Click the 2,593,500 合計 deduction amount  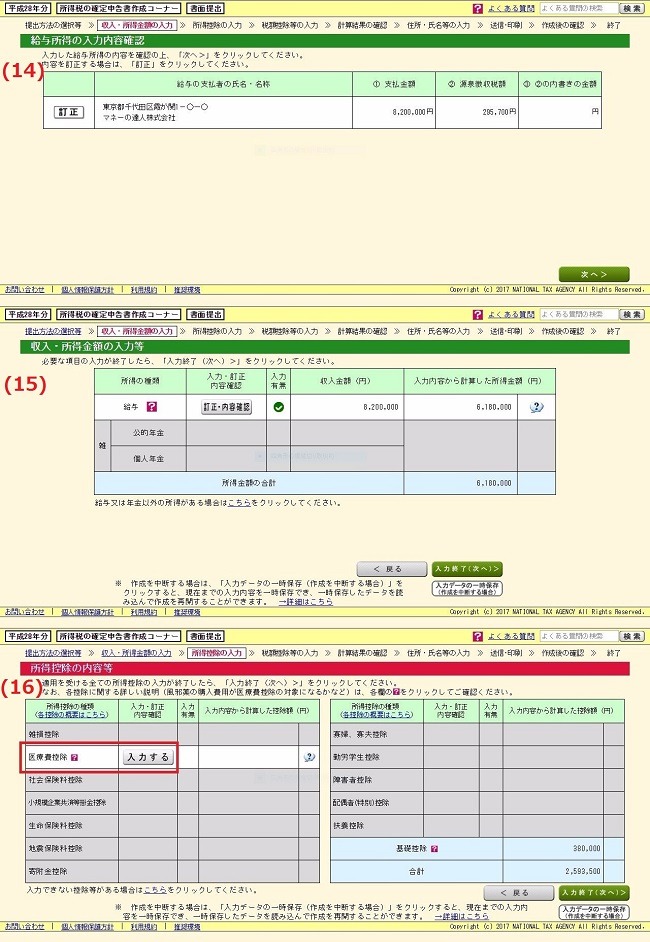[x=583, y=871]
